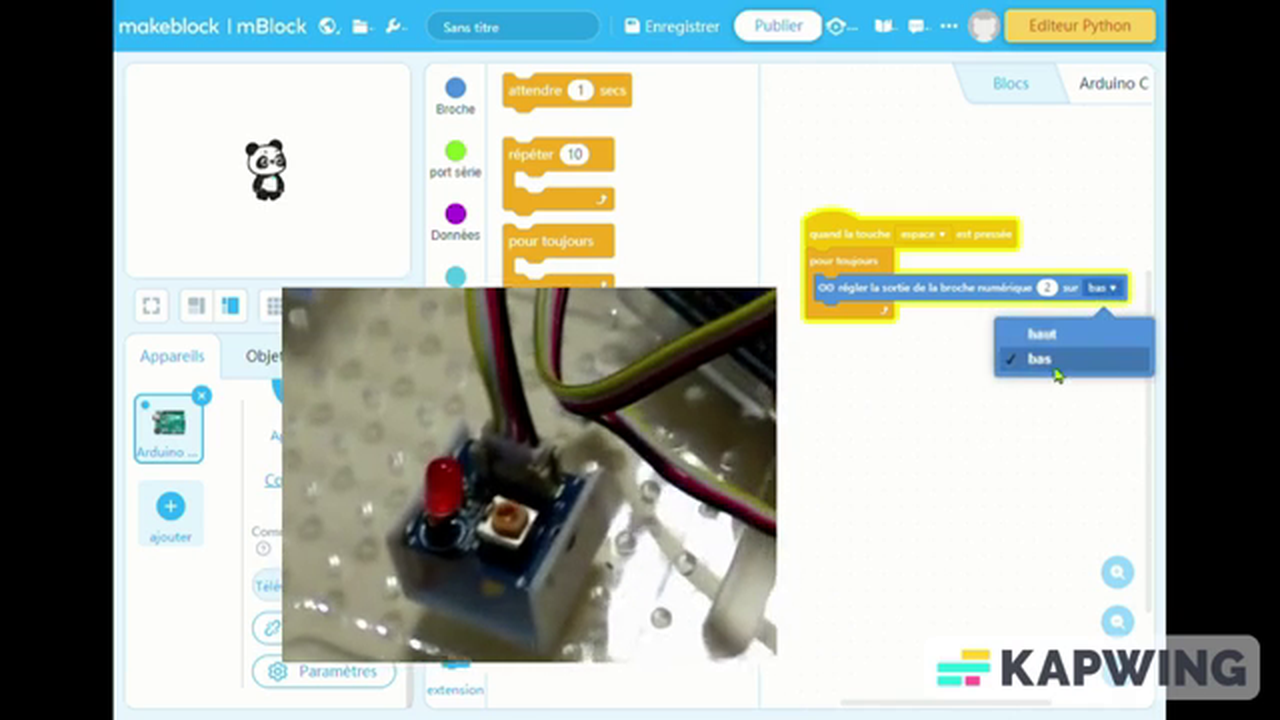Switch to the Arduino C tab
1280x720 pixels.
(1112, 84)
